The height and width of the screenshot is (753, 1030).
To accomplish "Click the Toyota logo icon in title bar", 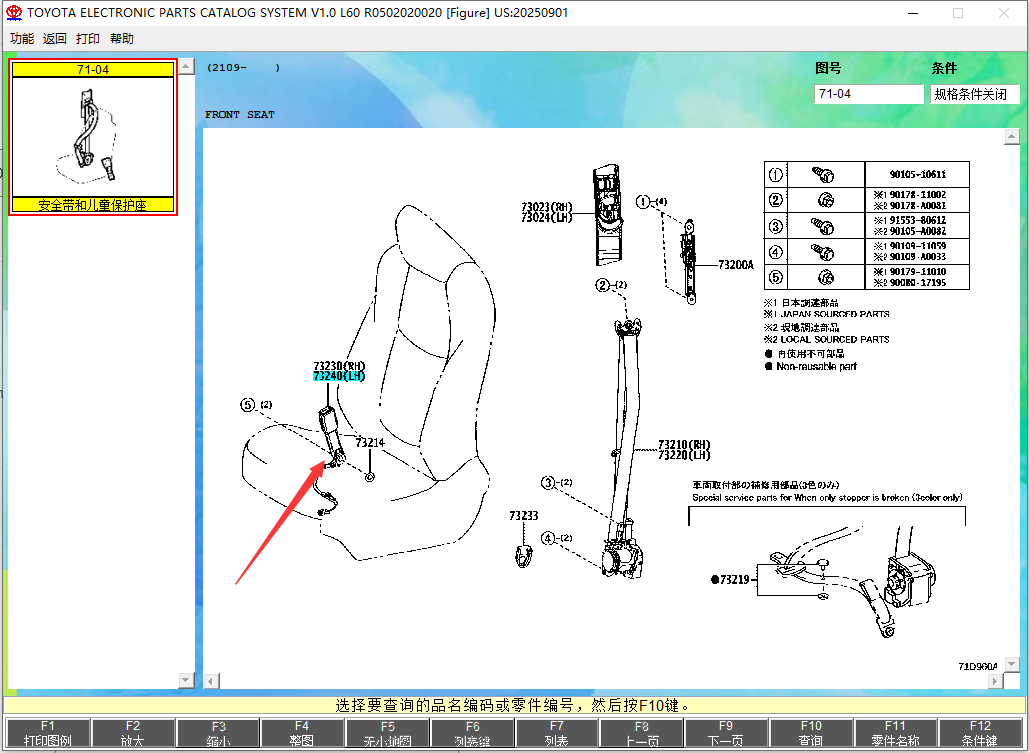I will pos(14,12).
